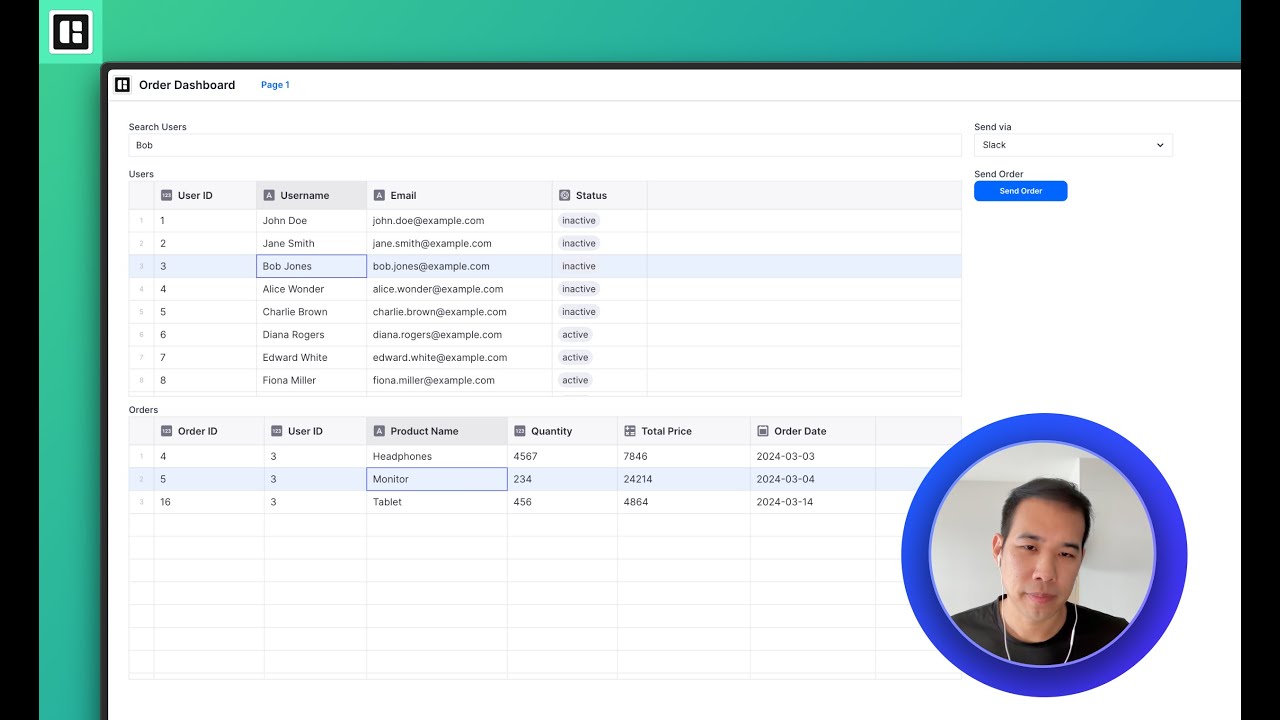Screen dimensions: 1280x720
Task: Select the Alice Wonder username cell
Action: pyautogui.click(x=311, y=289)
